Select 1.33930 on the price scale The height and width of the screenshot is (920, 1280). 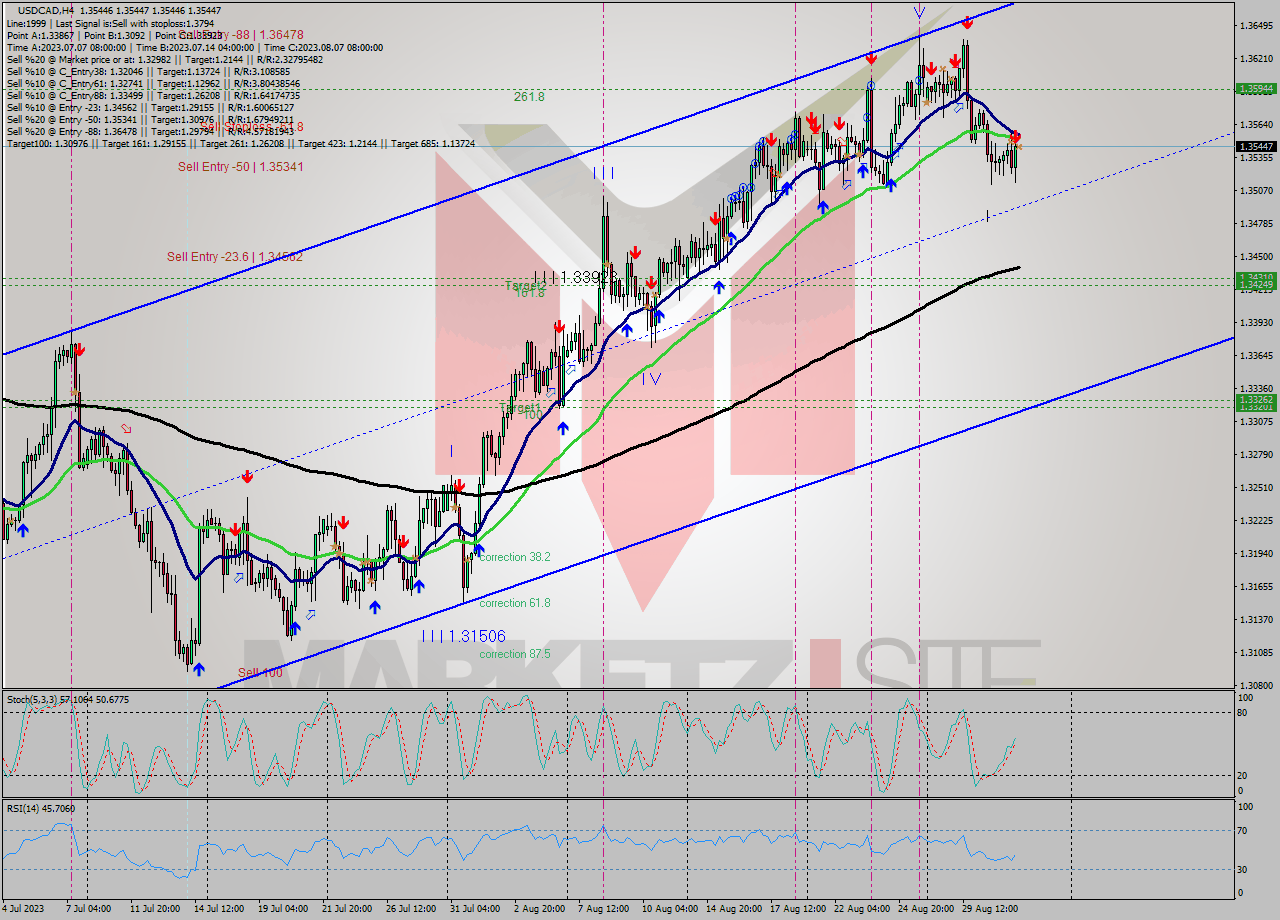click(1258, 322)
